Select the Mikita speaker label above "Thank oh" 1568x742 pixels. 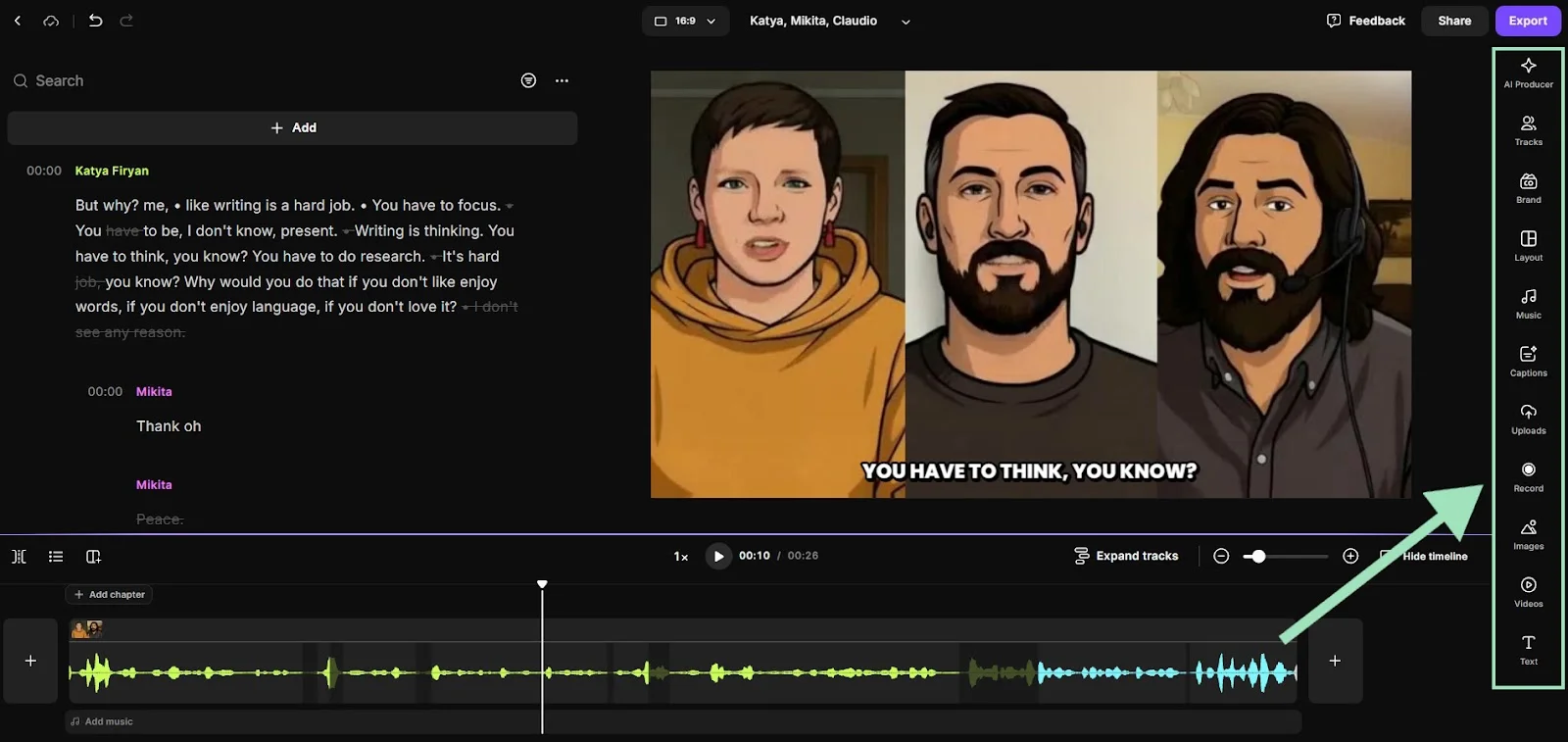point(154,391)
